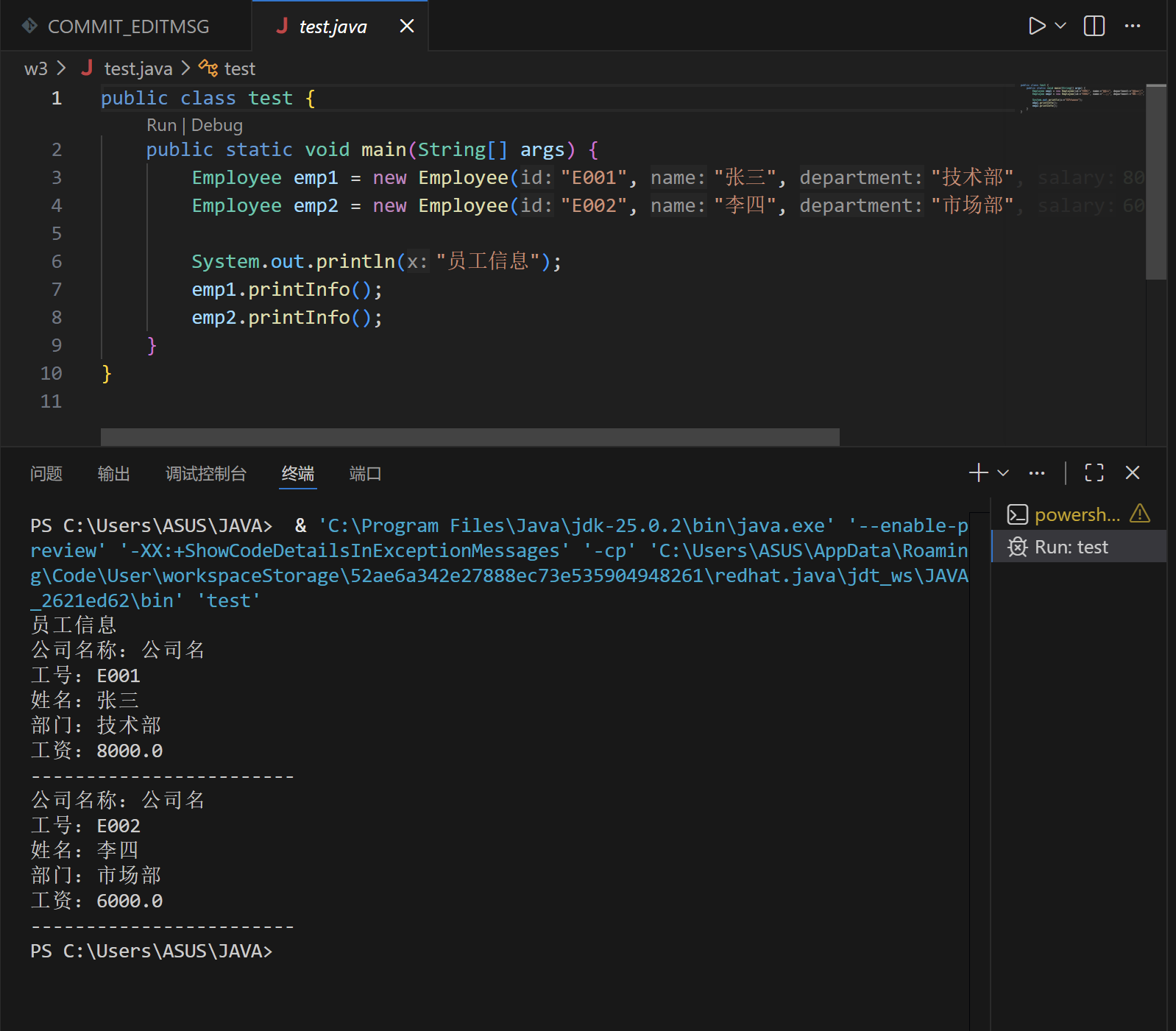Open run options dropdown arrow
Image resolution: width=1176 pixels, height=1031 pixels.
pyautogui.click(x=1060, y=26)
